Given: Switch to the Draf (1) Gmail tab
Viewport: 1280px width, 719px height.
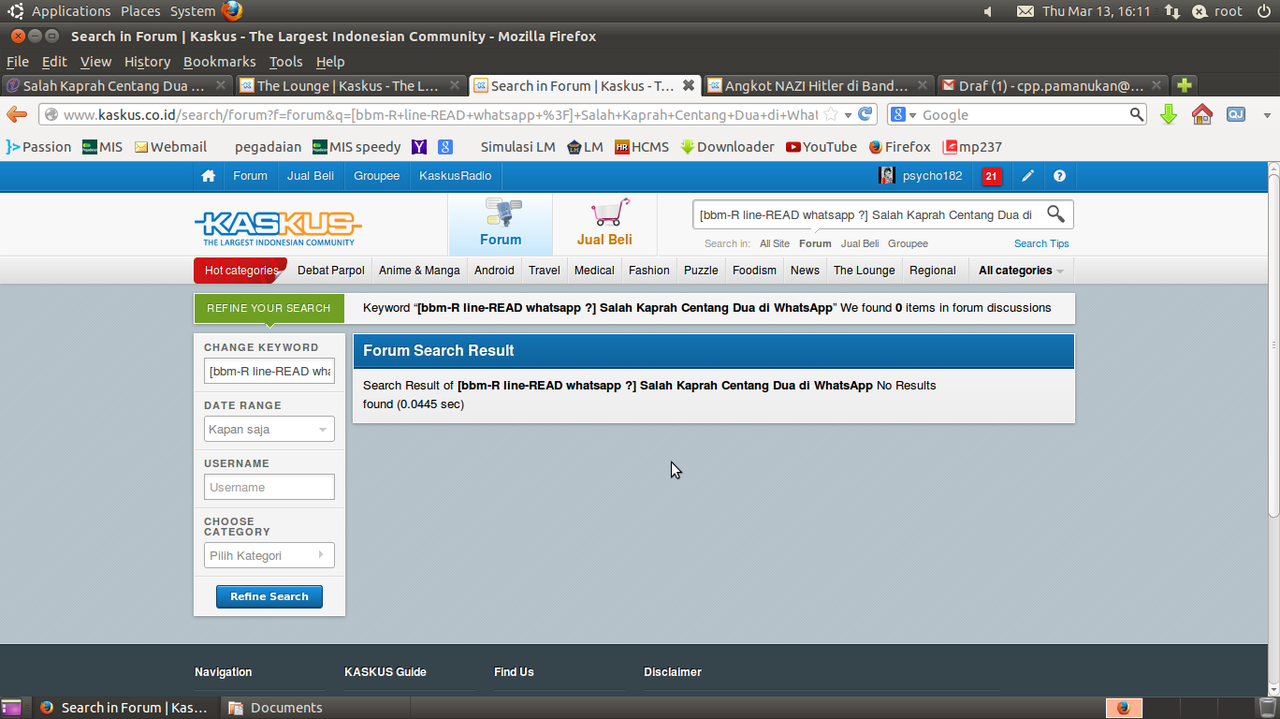Looking at the screenshot, I should click(x=1052, y=85).
